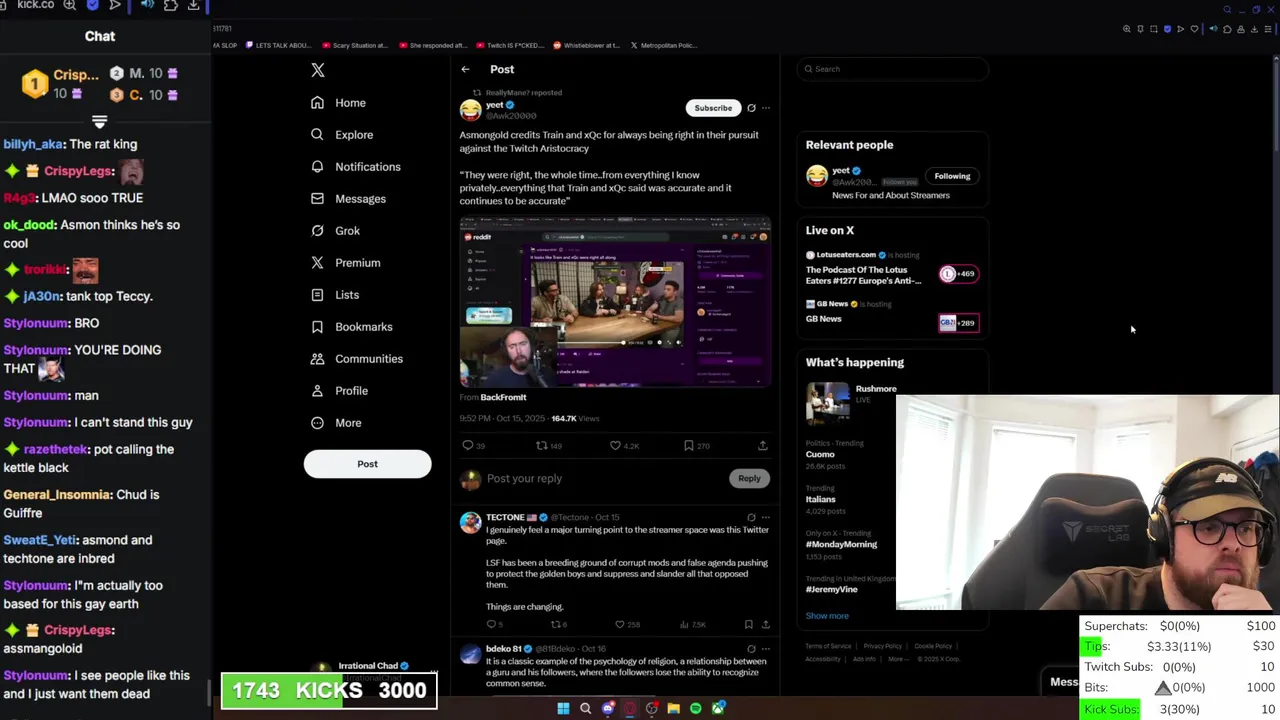
Task: Open Windows taskbar search
Action: tap(586, 708)
